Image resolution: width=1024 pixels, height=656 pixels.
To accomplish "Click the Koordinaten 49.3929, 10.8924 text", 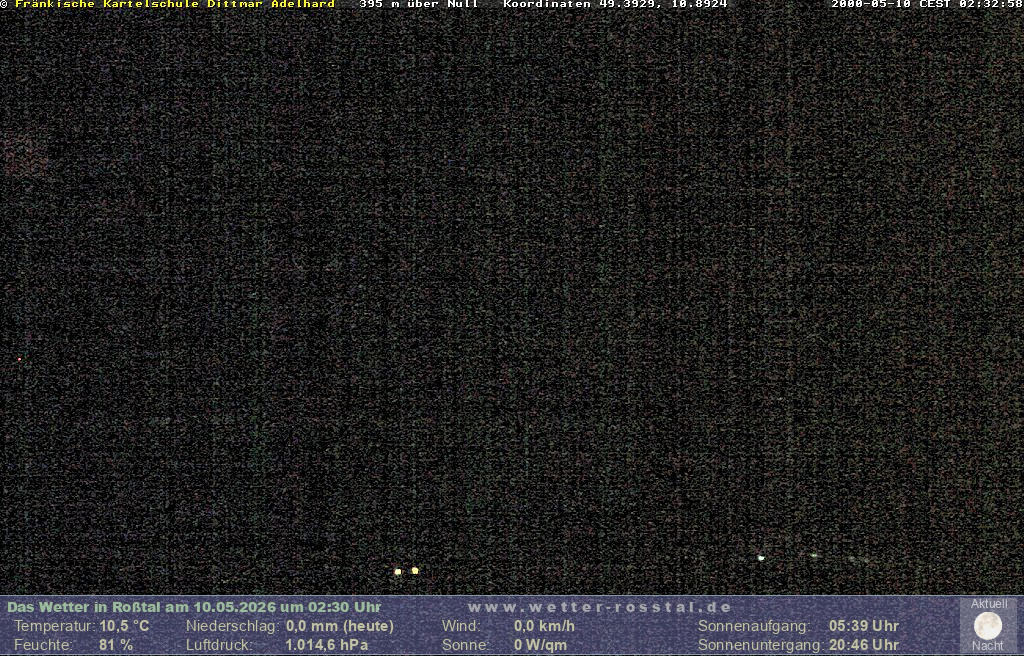I will click(615, 5).
